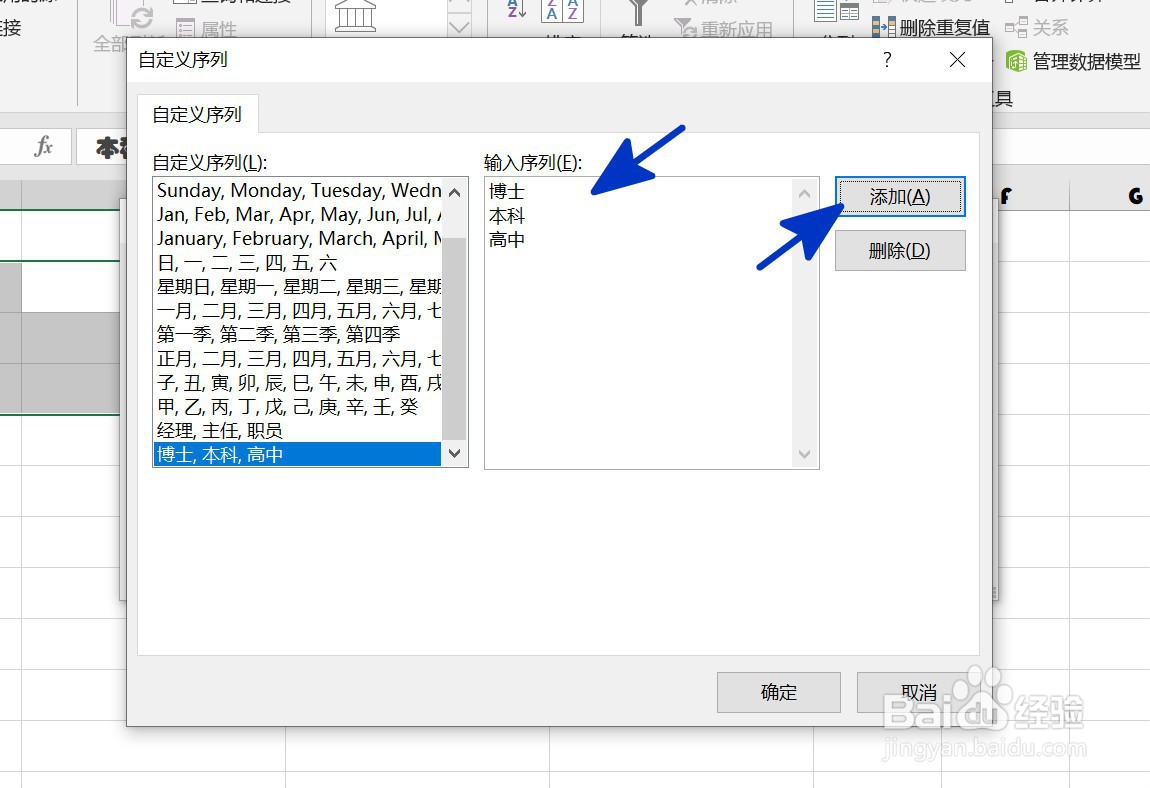Select the 星期日, 星期一 list entry
Image resolution: width=1150 pixels, height=788 pixels.
tap(298, 287)
